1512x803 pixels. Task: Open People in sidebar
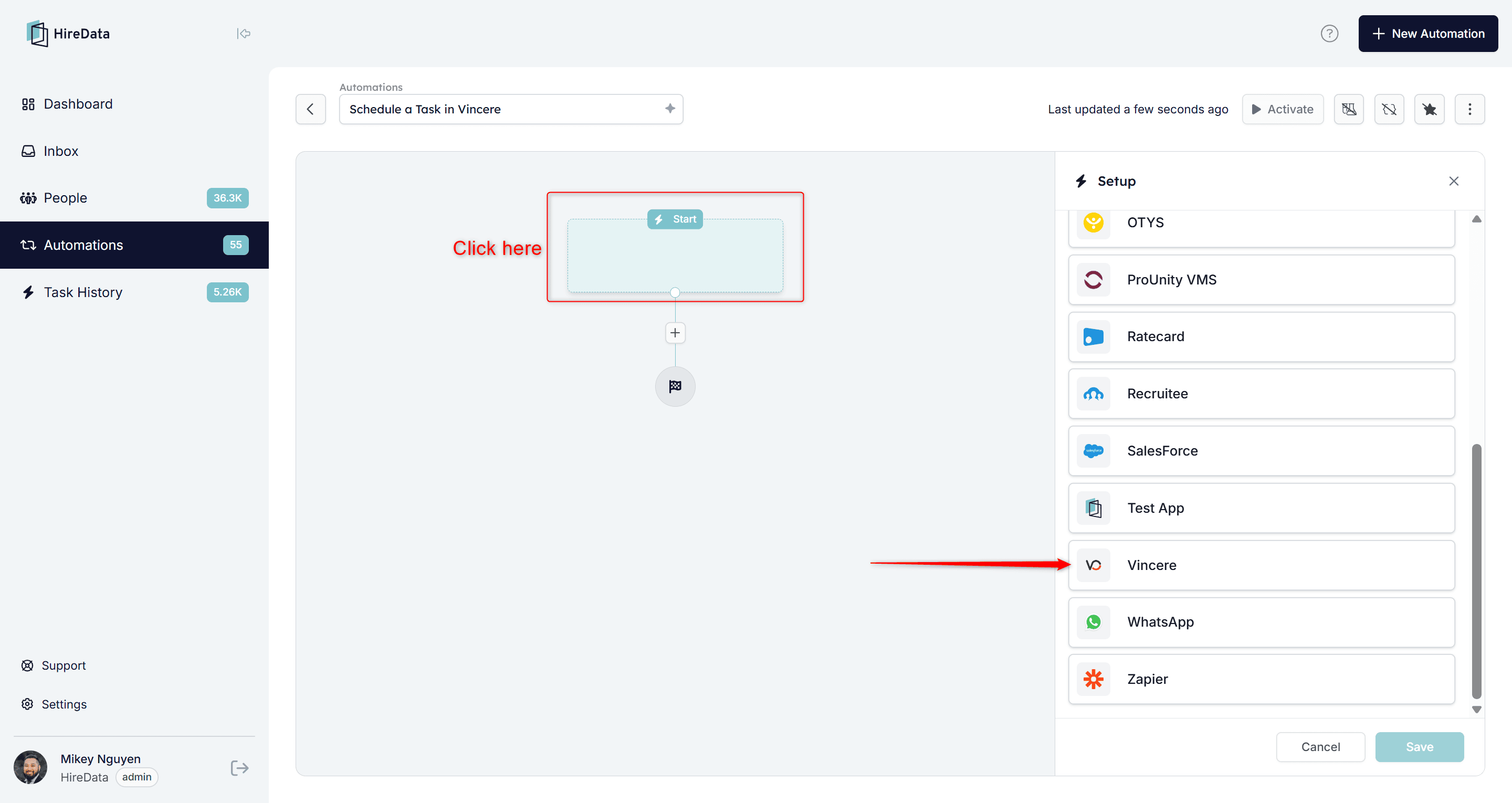click(134, 198)
